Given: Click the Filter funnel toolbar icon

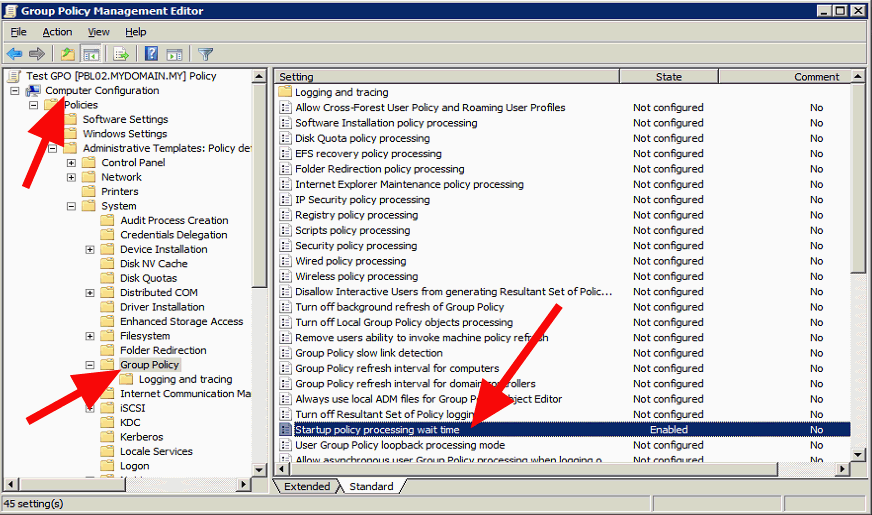Looking at the screenshot, I should point(205,54).
